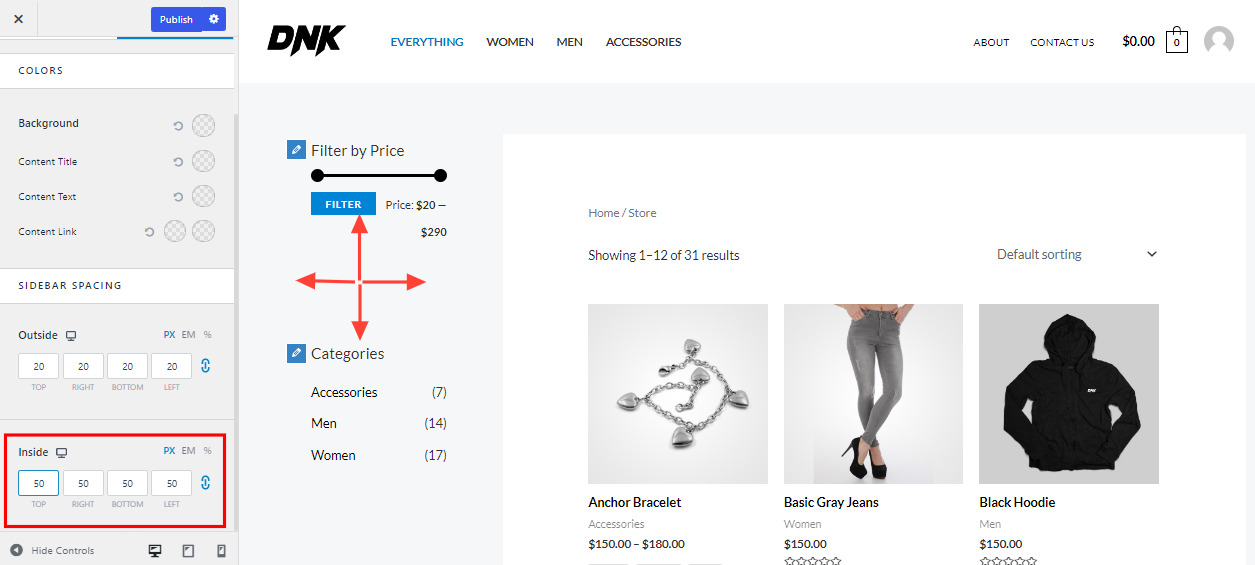1255x565 pixels.
Task: Reset Content Title color
Action: click(x=178, y=162)
